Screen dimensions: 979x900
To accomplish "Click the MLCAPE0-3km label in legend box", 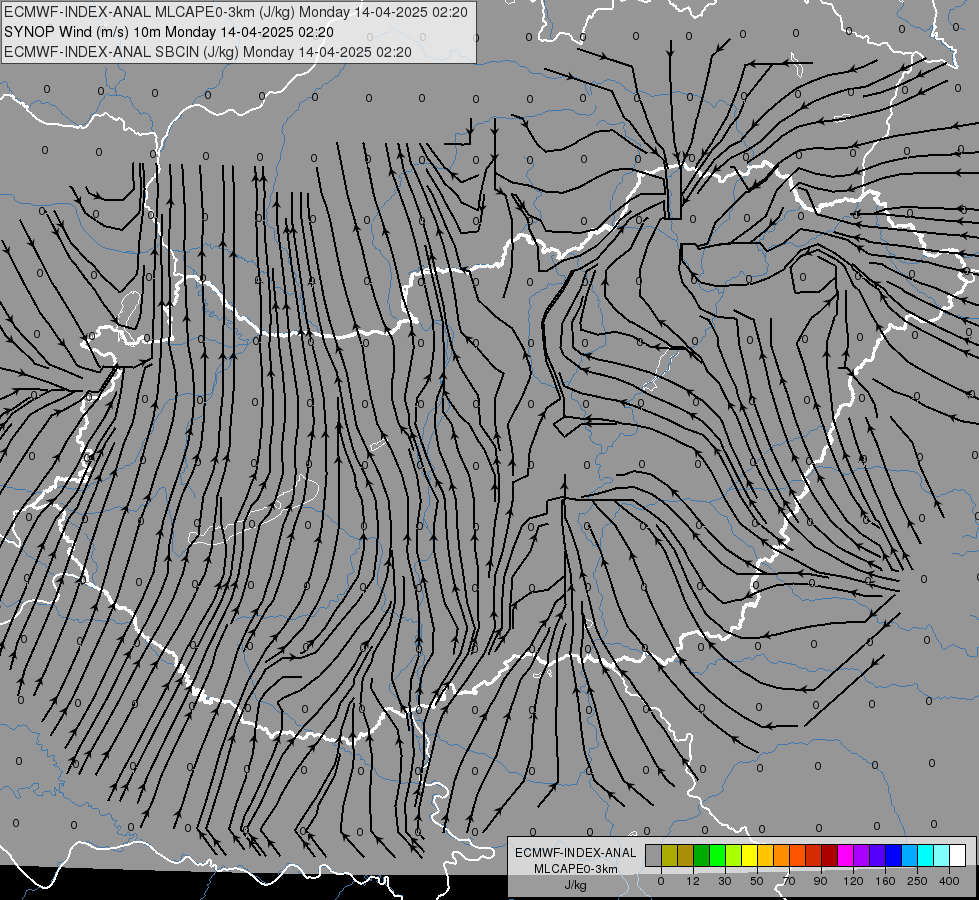I will [x=576, y=869].
